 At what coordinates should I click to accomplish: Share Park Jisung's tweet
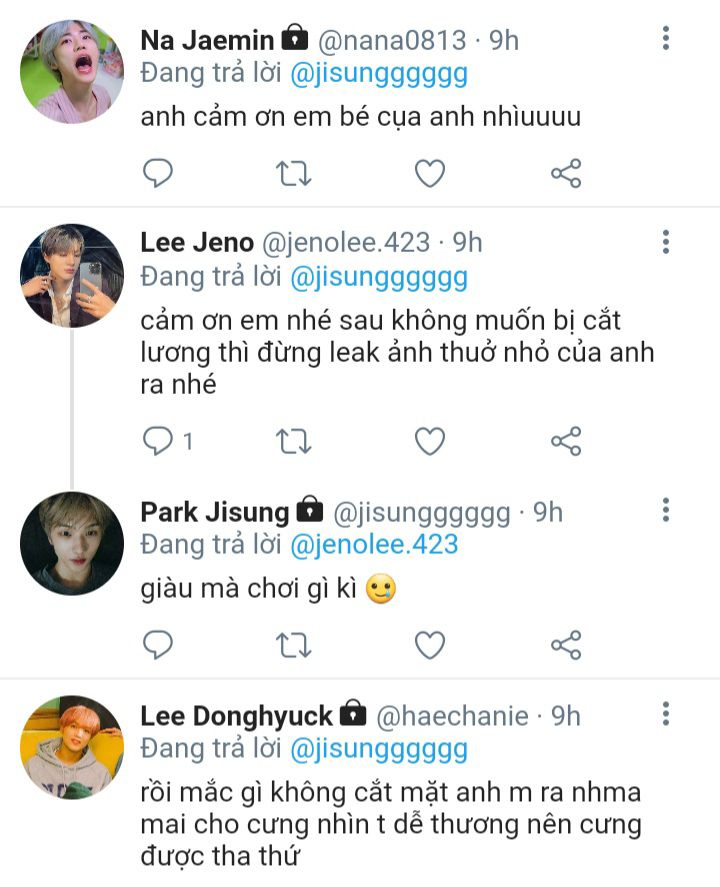(x=566, y=645)
